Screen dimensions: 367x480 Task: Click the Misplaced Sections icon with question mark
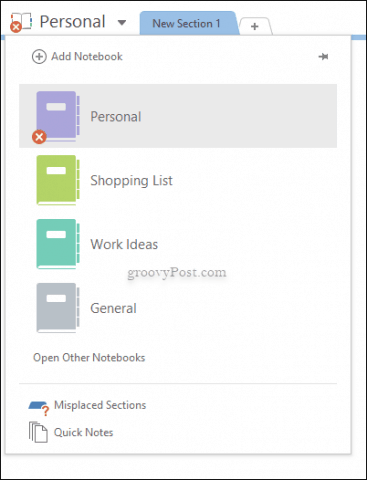pos(39,408)
